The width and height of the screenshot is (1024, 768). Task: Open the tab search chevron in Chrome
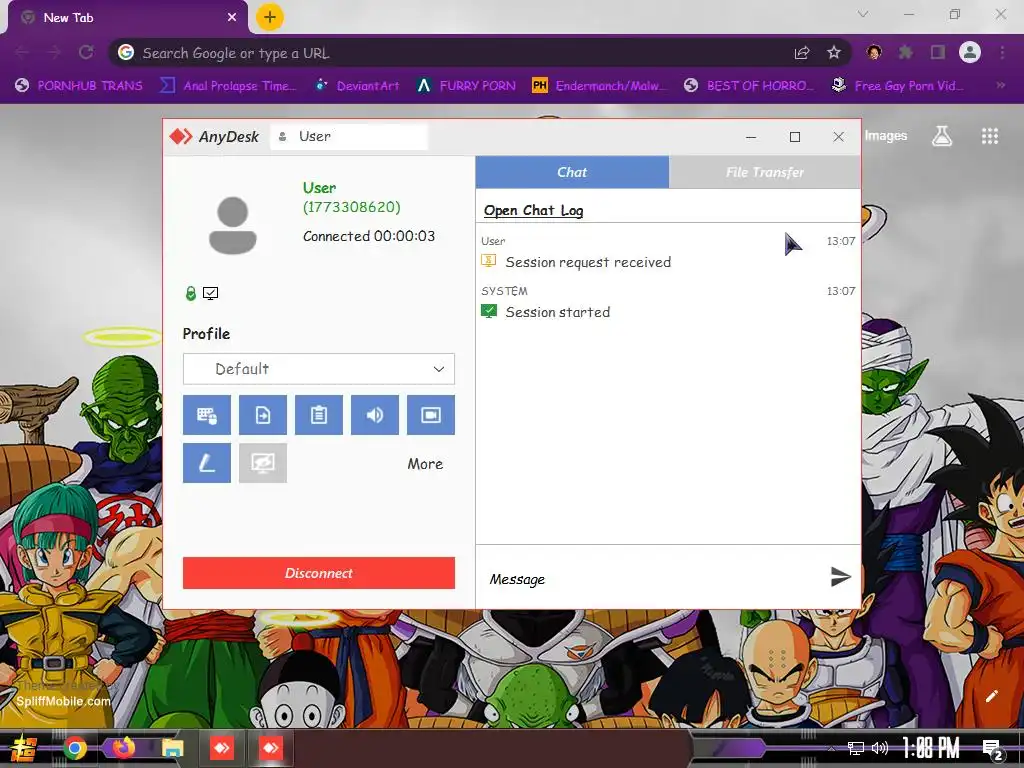click(863, 14)
